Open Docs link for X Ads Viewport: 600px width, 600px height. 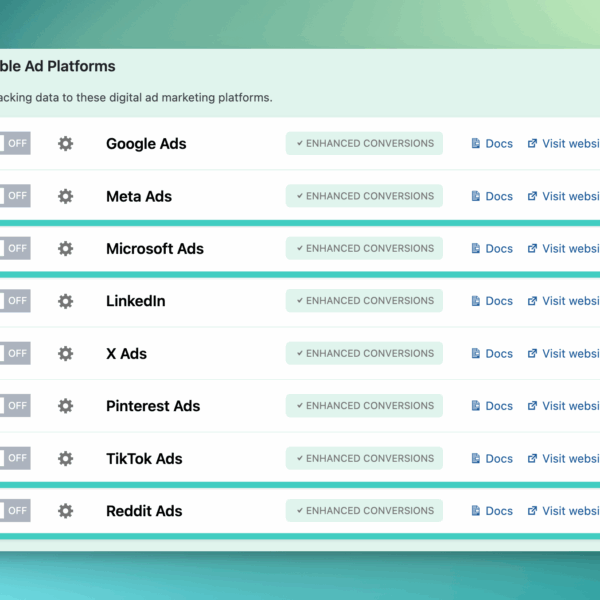(x=492, y=354)
